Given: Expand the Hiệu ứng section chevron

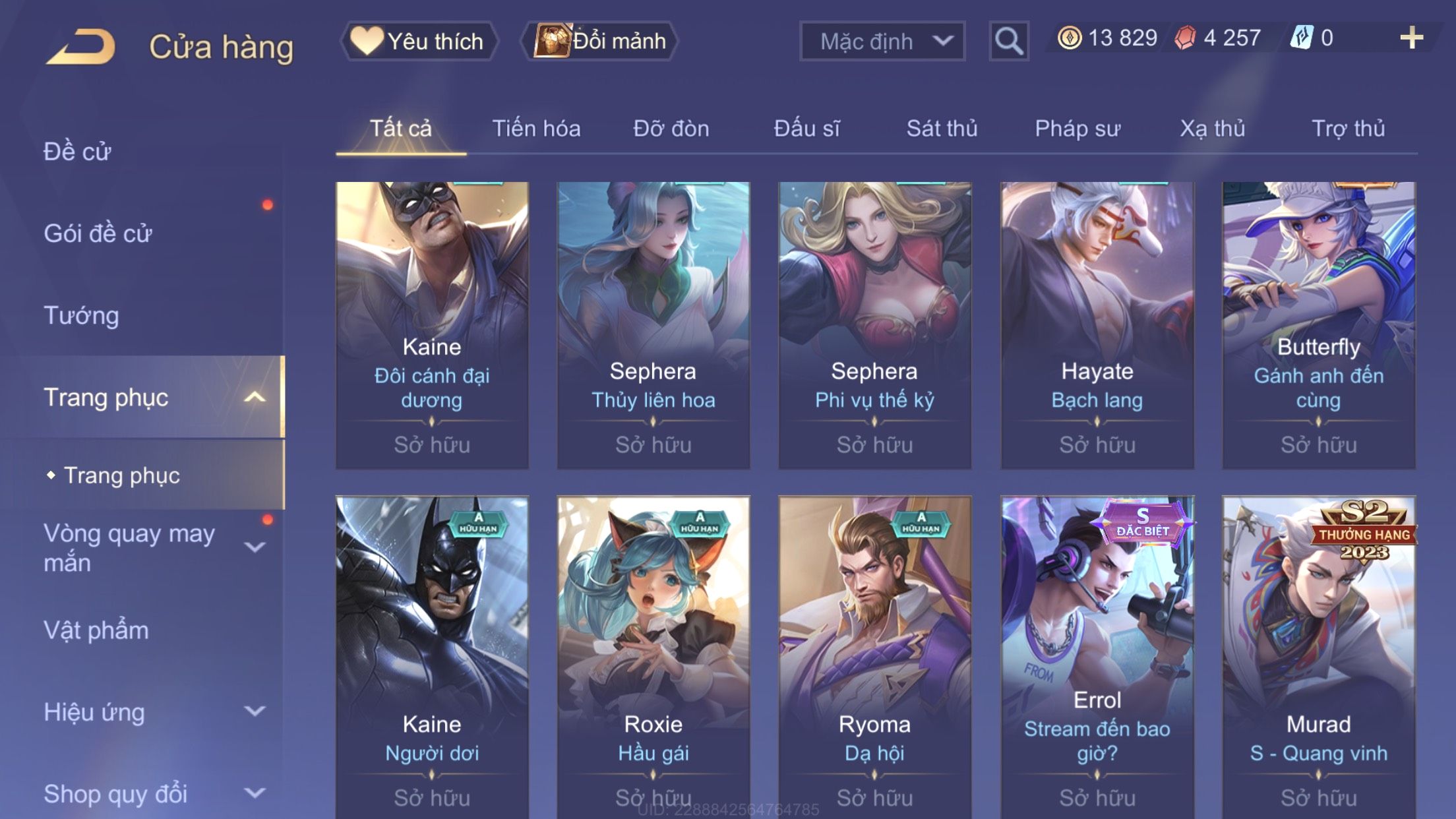Looking at the screenshot, I should [255, 711].
